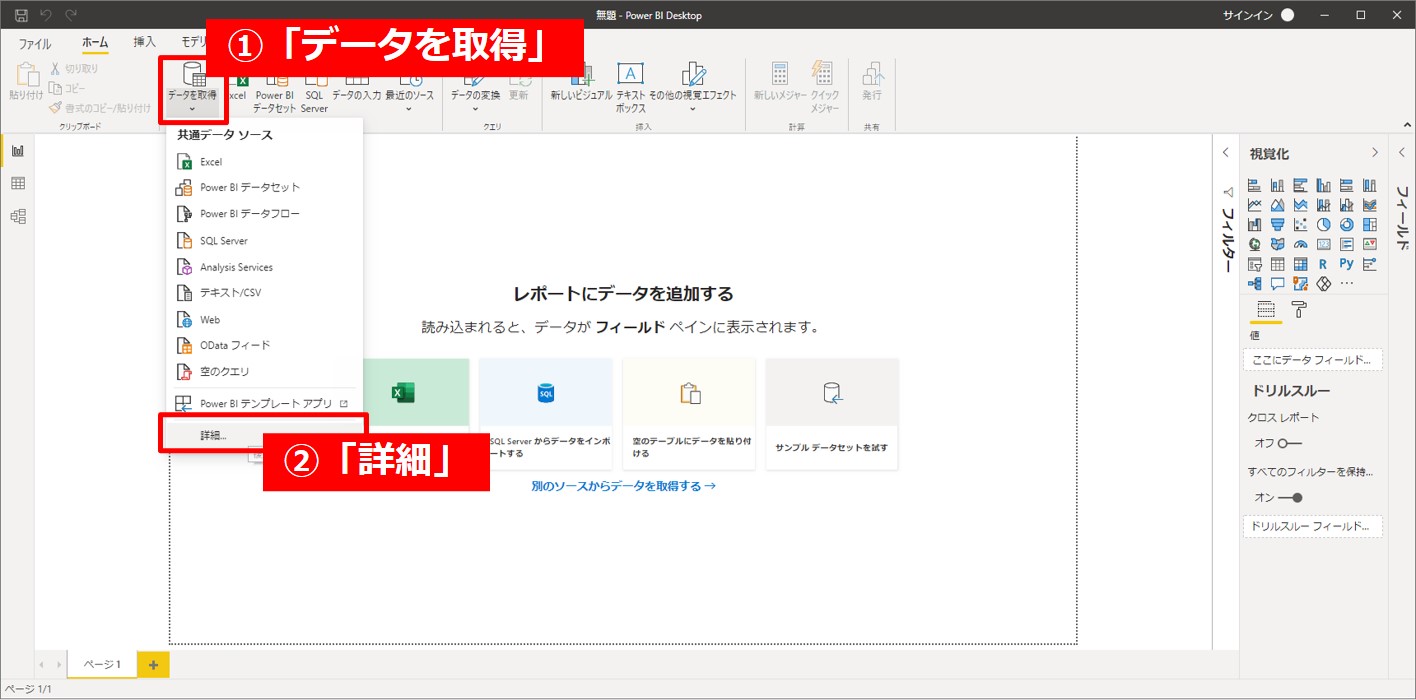Viewport: 1416px width, 700px height.
Task: Select the R script visual icon
Action: [x=1323, y=265]
